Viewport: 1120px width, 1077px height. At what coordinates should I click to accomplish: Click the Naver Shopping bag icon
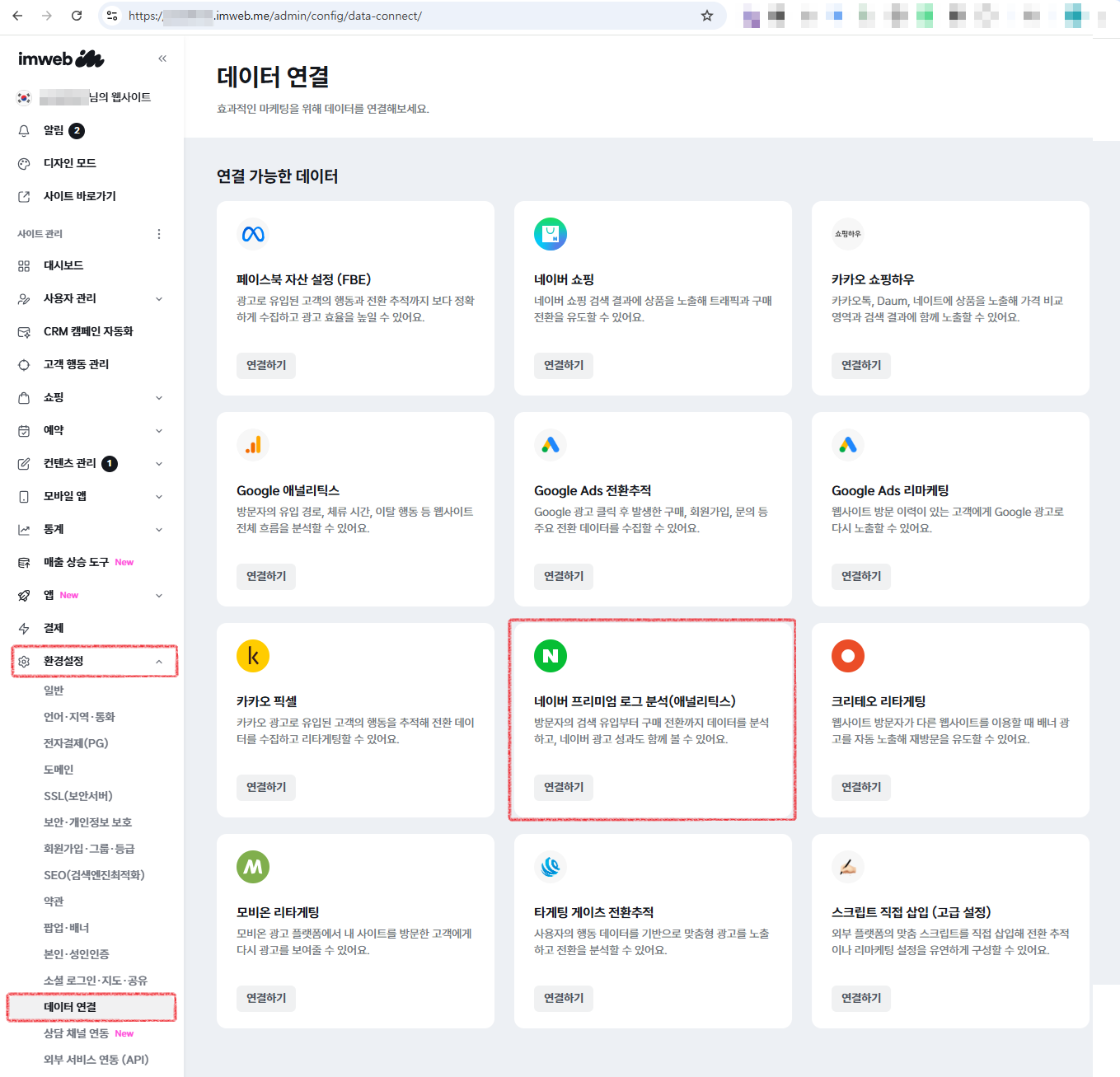click(551, 234)
